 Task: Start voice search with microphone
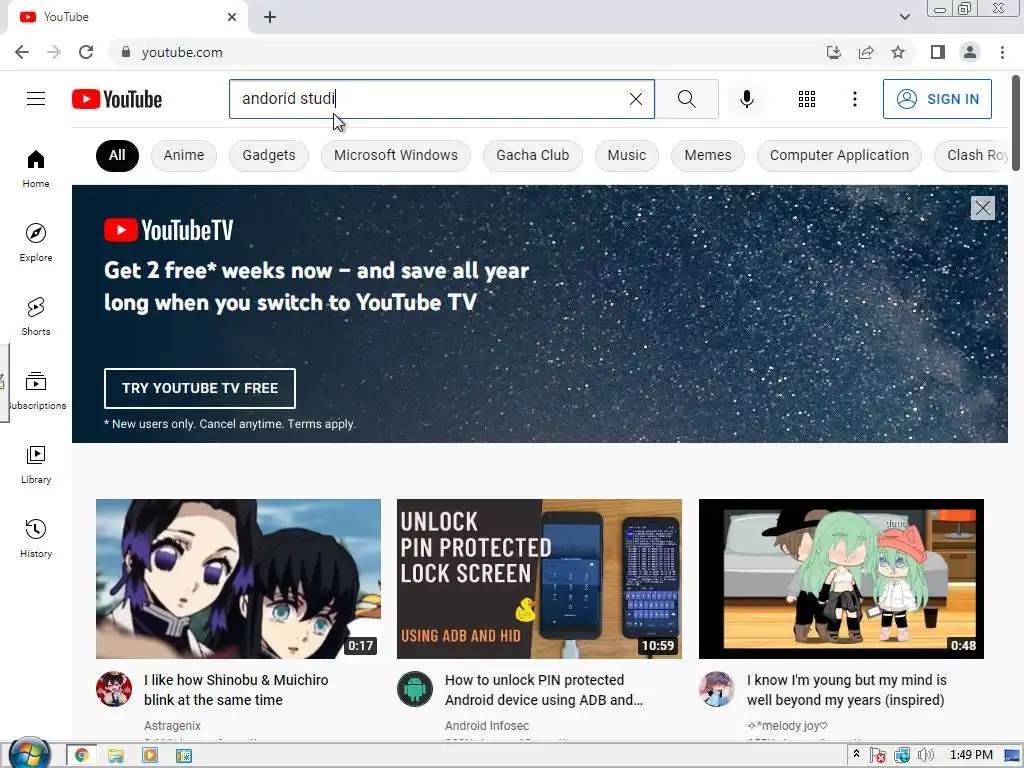point(746,99)
